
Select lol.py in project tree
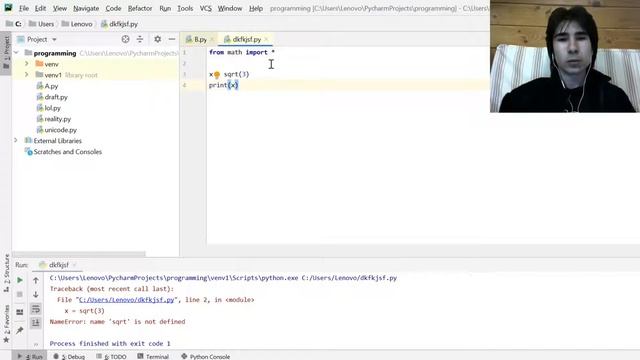48,108
